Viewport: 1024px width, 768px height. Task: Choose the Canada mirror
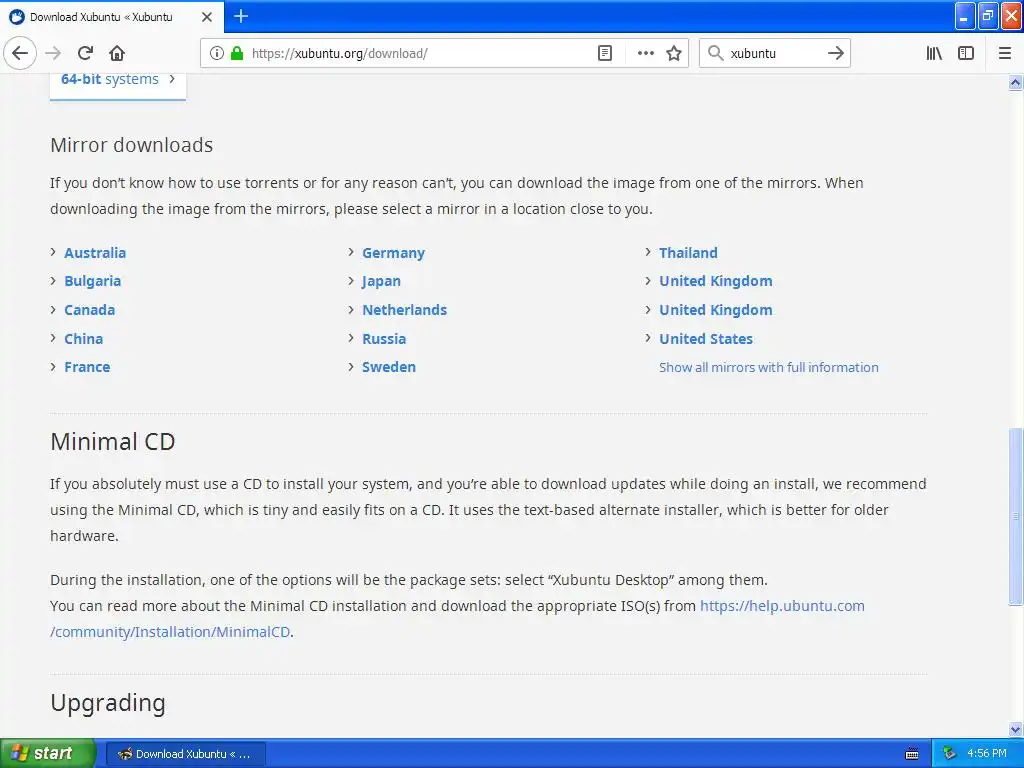[x=89, y=310]
